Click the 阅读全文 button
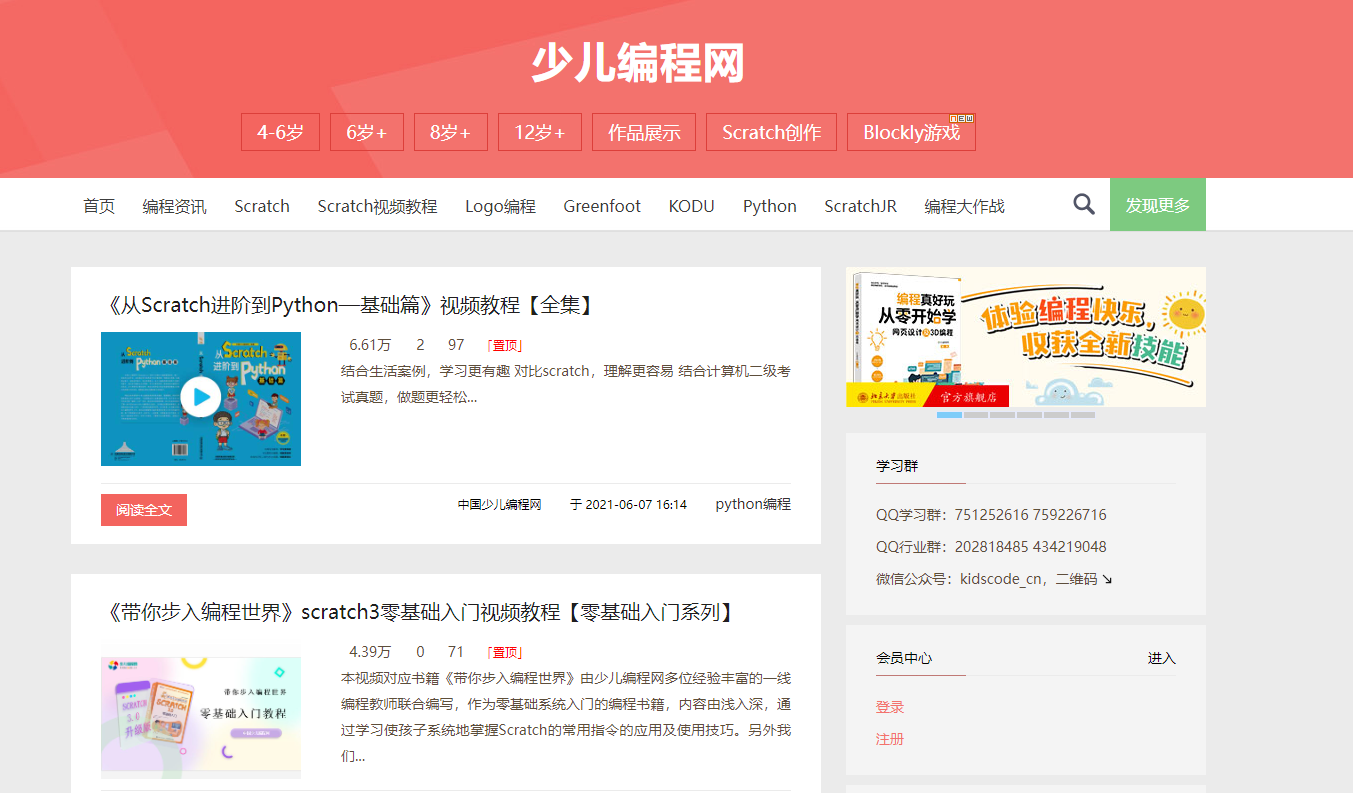1353x793 pixels. (x=144, y=510)
